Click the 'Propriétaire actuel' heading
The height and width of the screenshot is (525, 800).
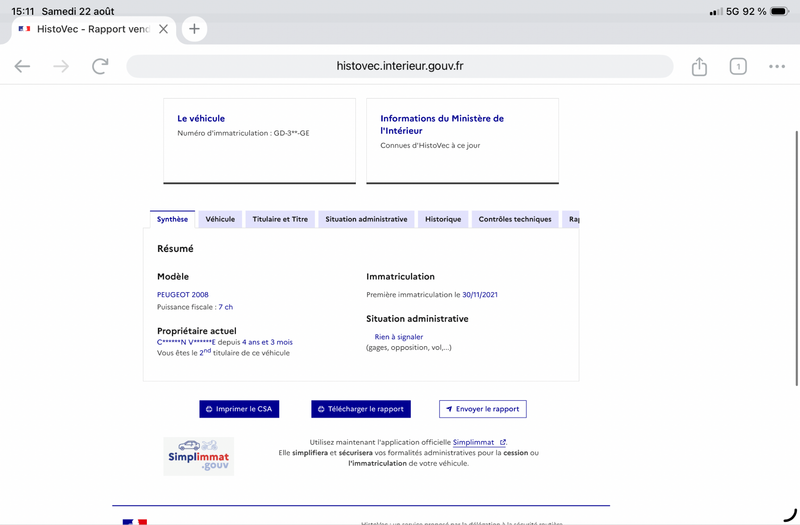(196, 331)
